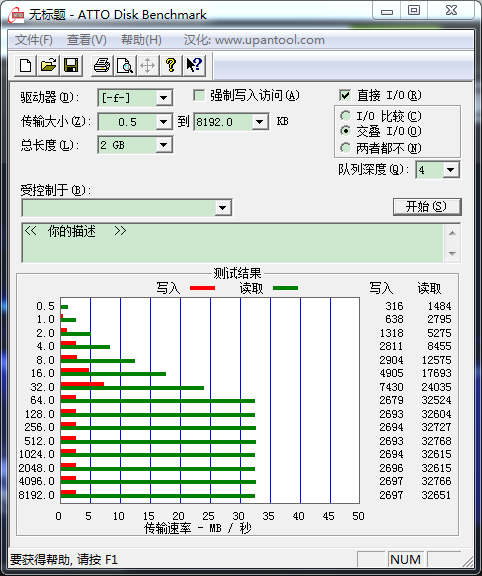Click the NUM status bar indicator

tap(406, 559)
